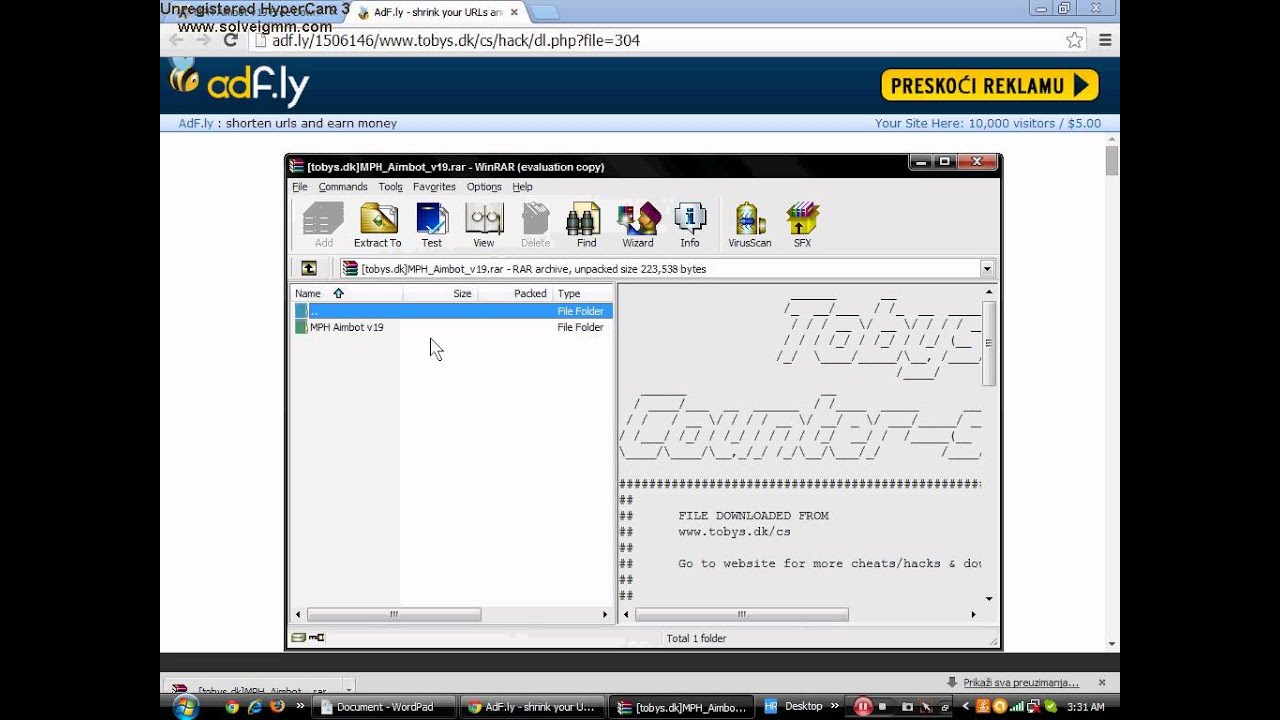Click the page vertical scrollbar thumb
The width and height of the screenshot is (1280, 720).
[x=1112, y=160]
